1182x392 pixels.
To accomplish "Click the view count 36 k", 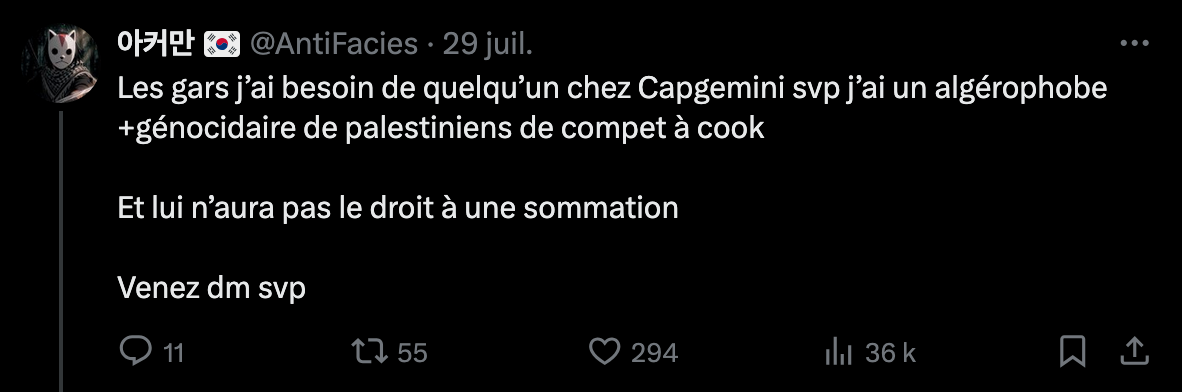I will 890,353.
